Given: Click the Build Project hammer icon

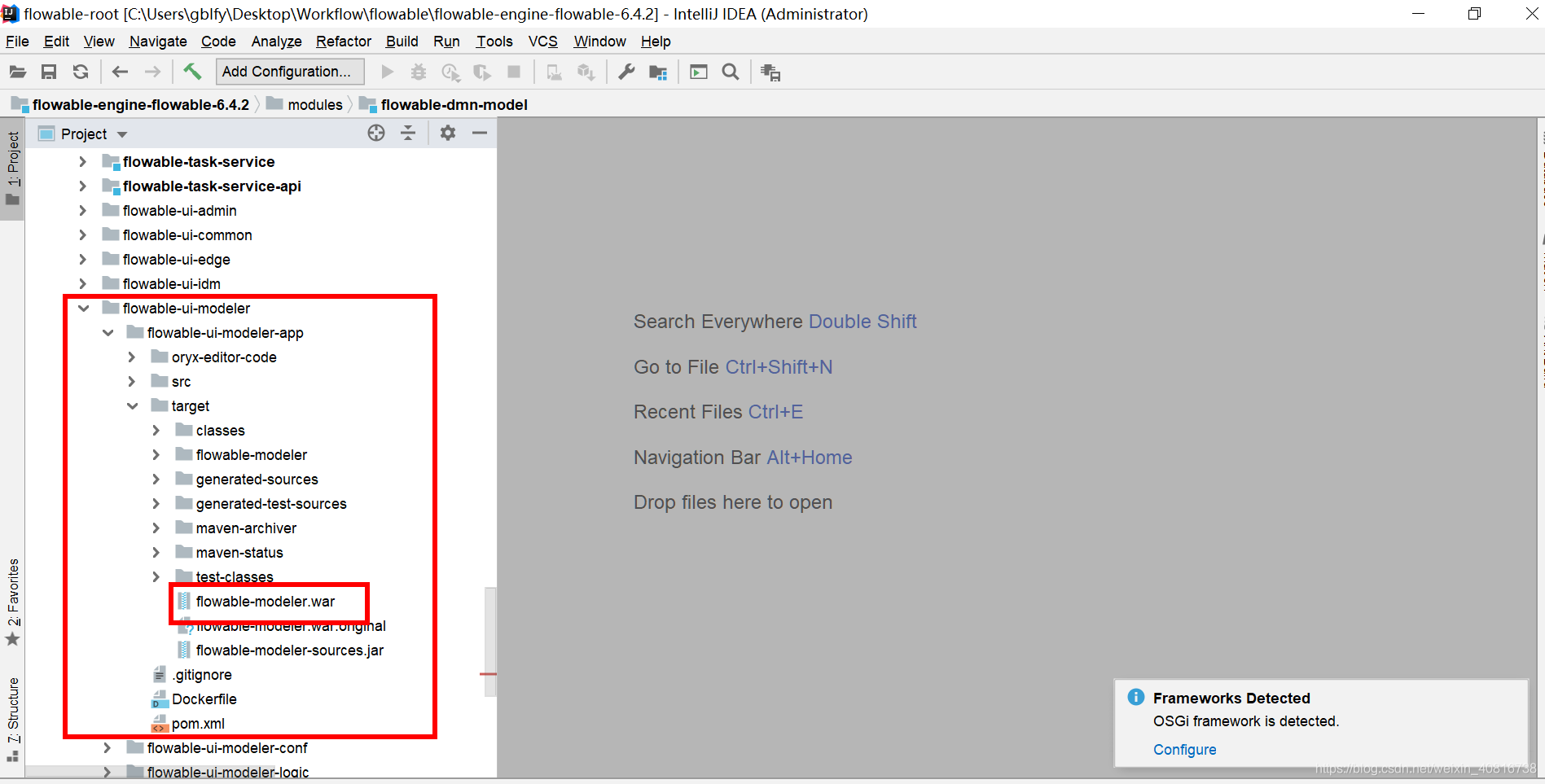Looking at the screenshot, I should 192,72.
